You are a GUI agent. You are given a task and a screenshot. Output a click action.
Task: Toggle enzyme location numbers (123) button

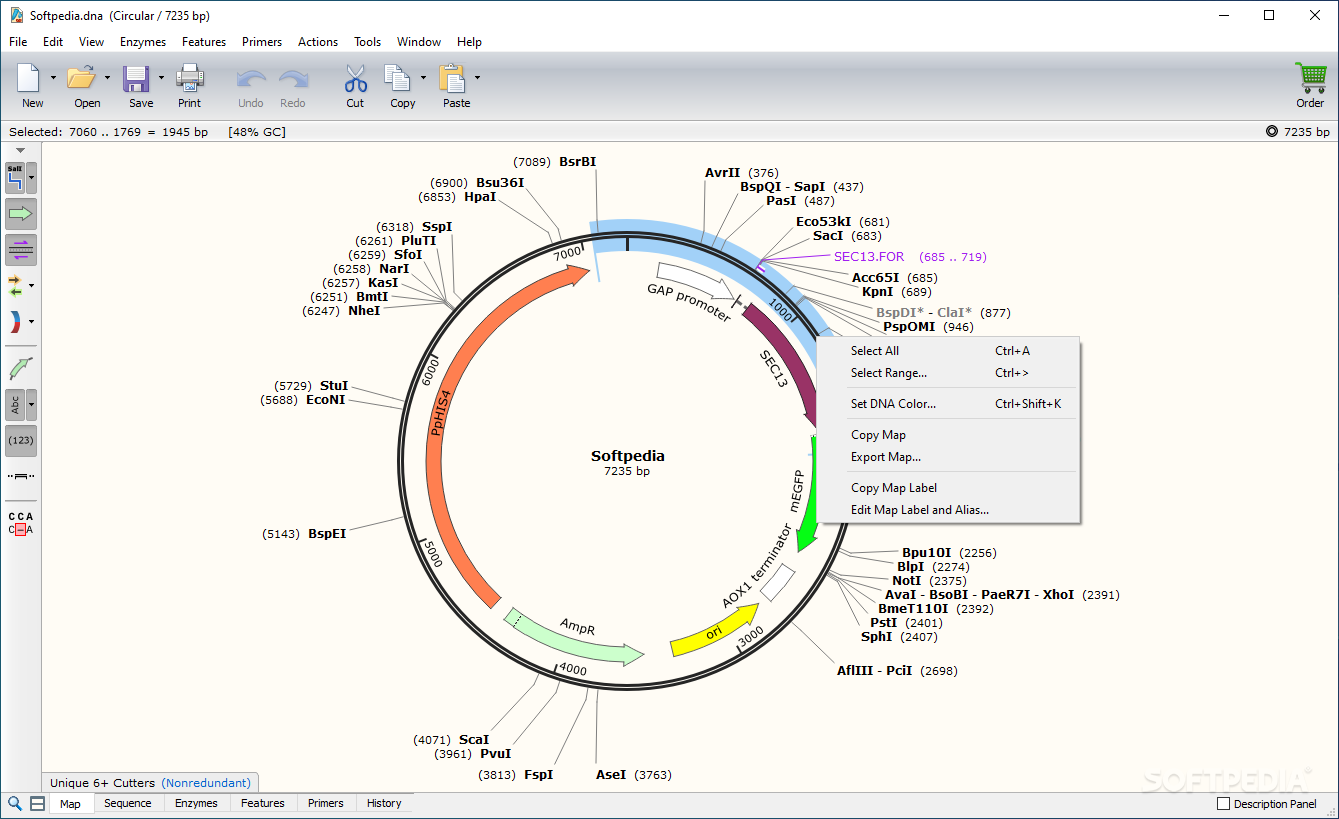tap(21, 441)
